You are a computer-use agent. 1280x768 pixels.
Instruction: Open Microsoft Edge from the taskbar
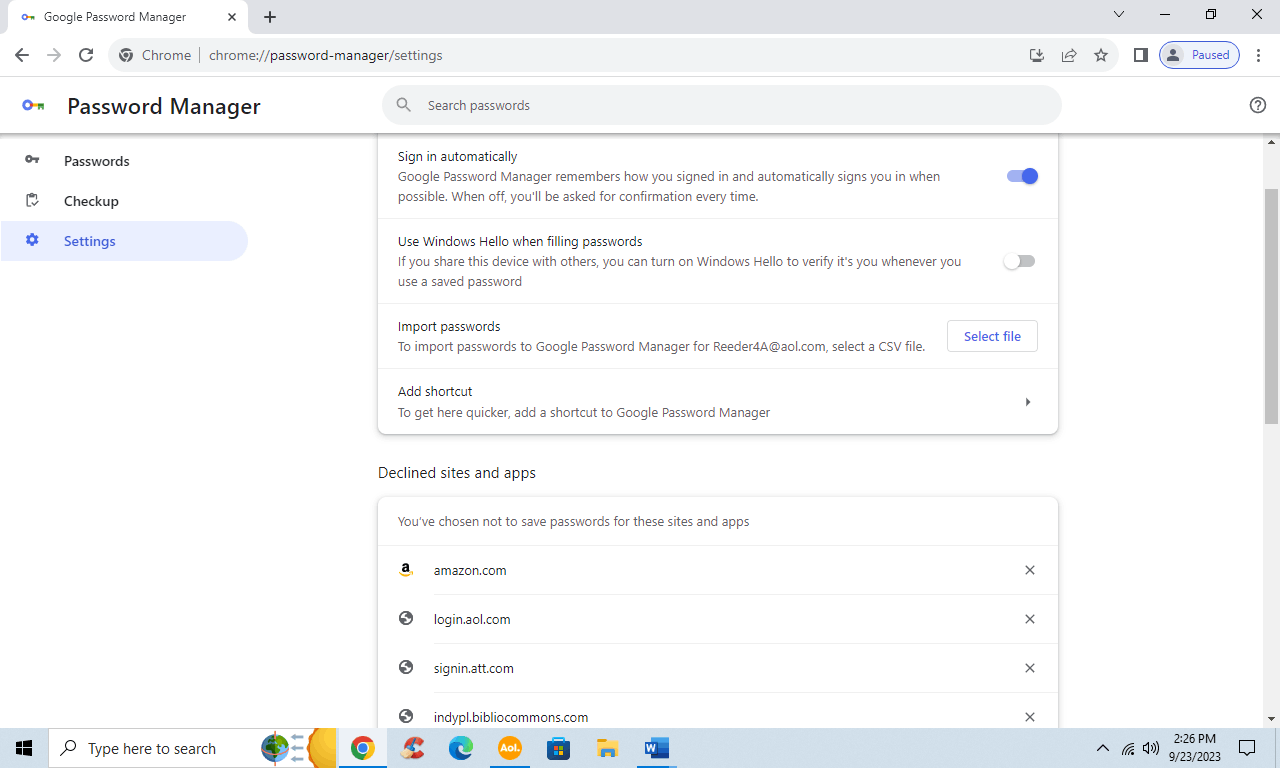tap(461, 748)
